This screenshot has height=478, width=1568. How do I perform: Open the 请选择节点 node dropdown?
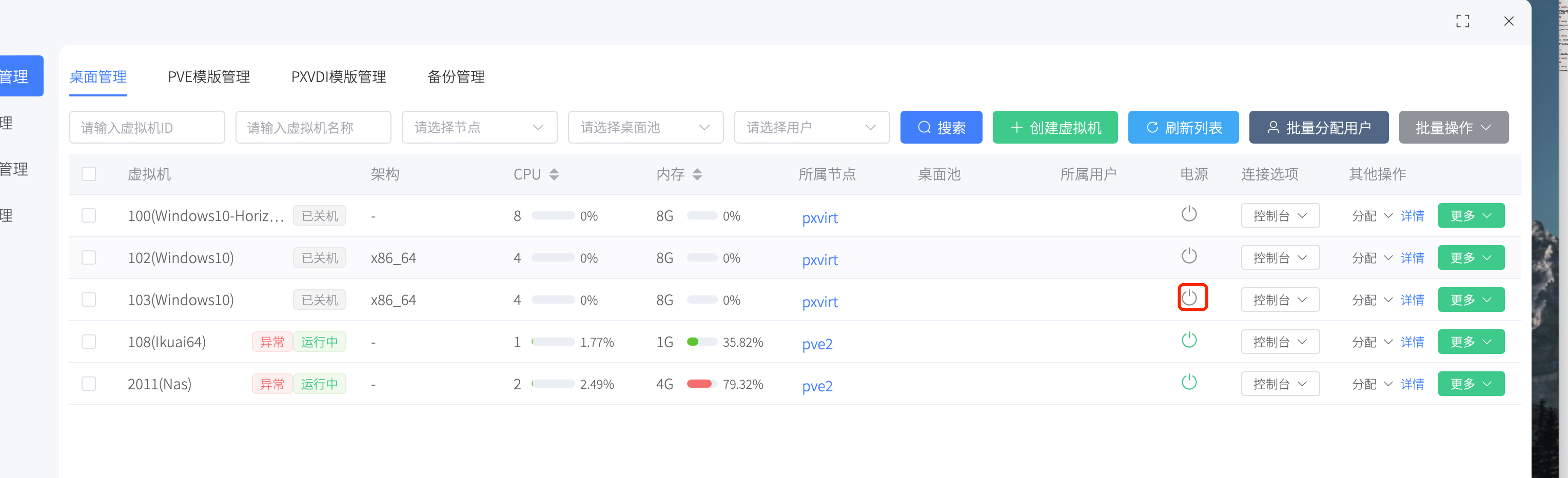tap(478, 127)
